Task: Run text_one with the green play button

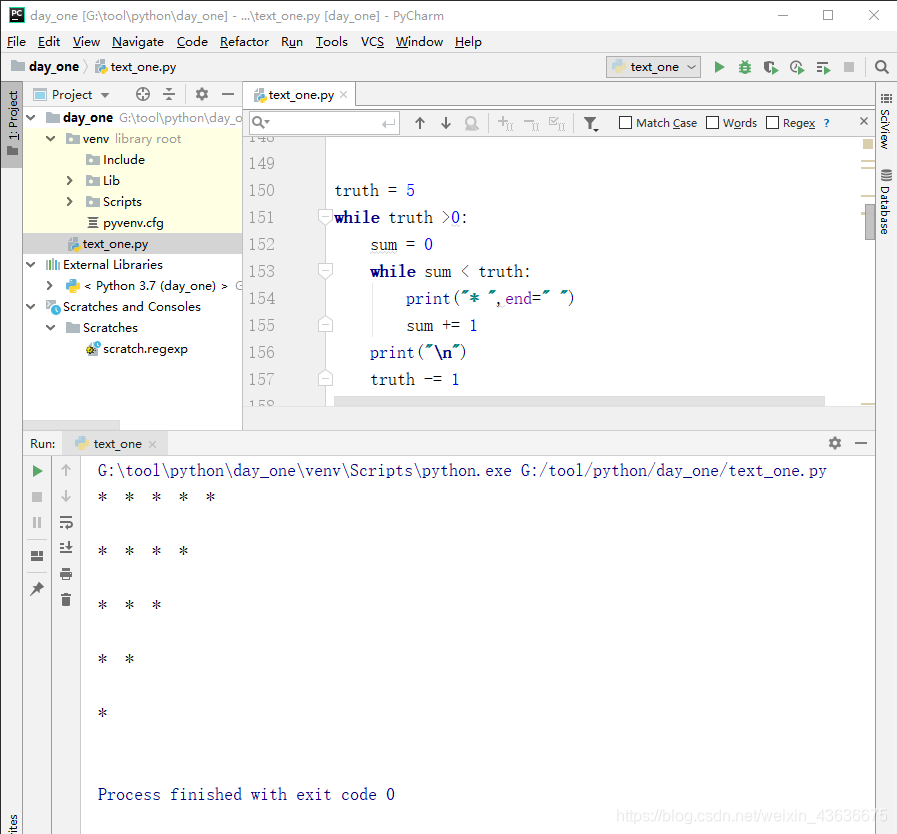Action: 719,67
